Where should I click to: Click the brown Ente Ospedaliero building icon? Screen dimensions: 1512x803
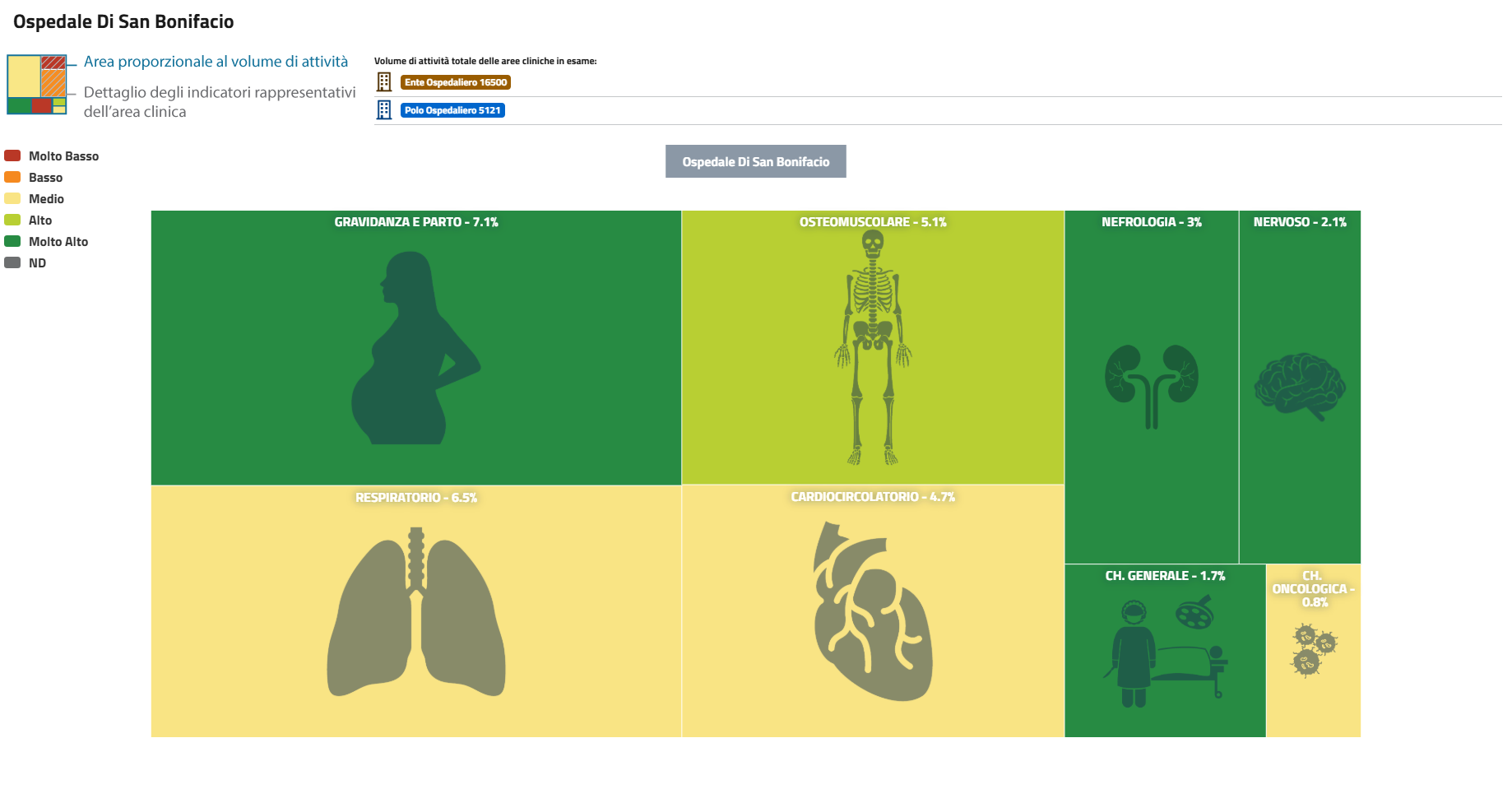coord(384,81)
